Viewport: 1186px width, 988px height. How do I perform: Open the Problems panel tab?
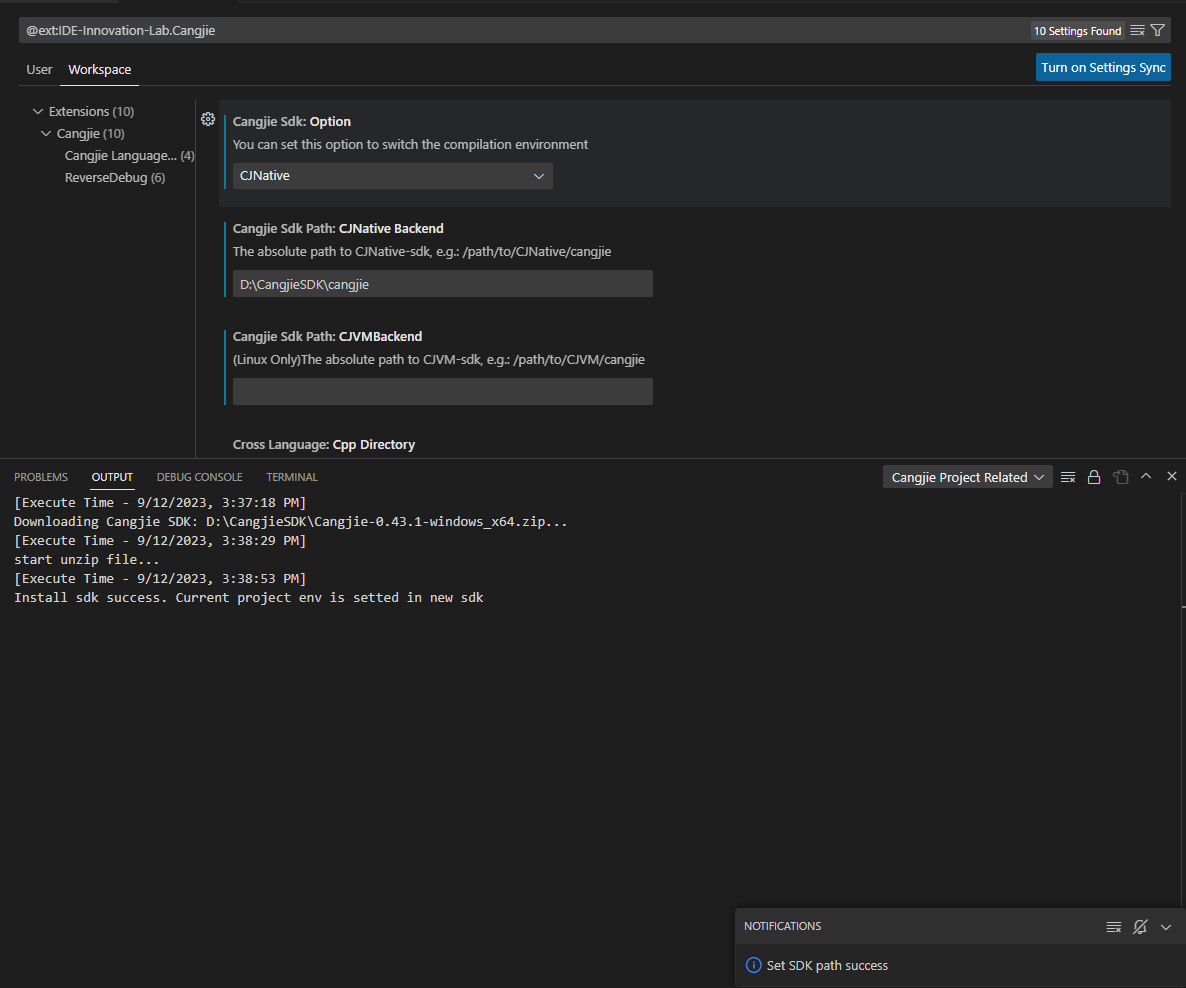[x=41, y=478]
